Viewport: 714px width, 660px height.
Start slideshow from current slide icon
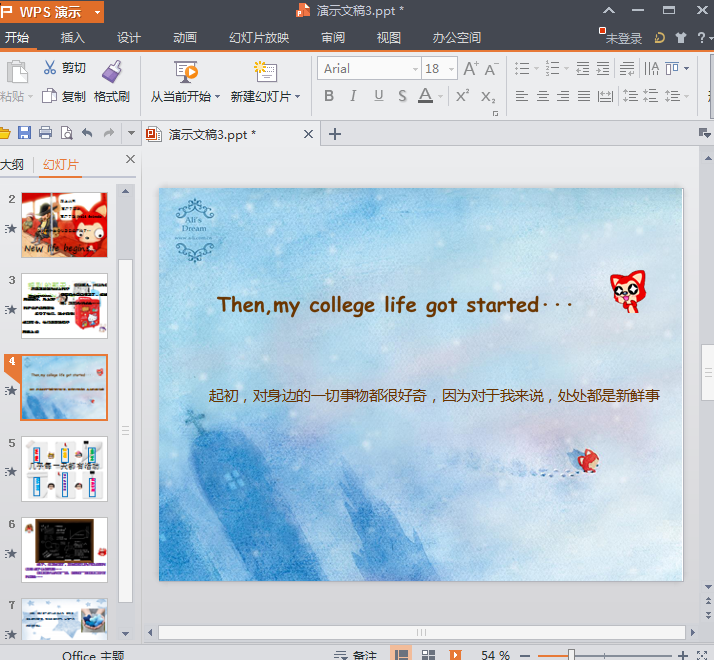point(186,72)
